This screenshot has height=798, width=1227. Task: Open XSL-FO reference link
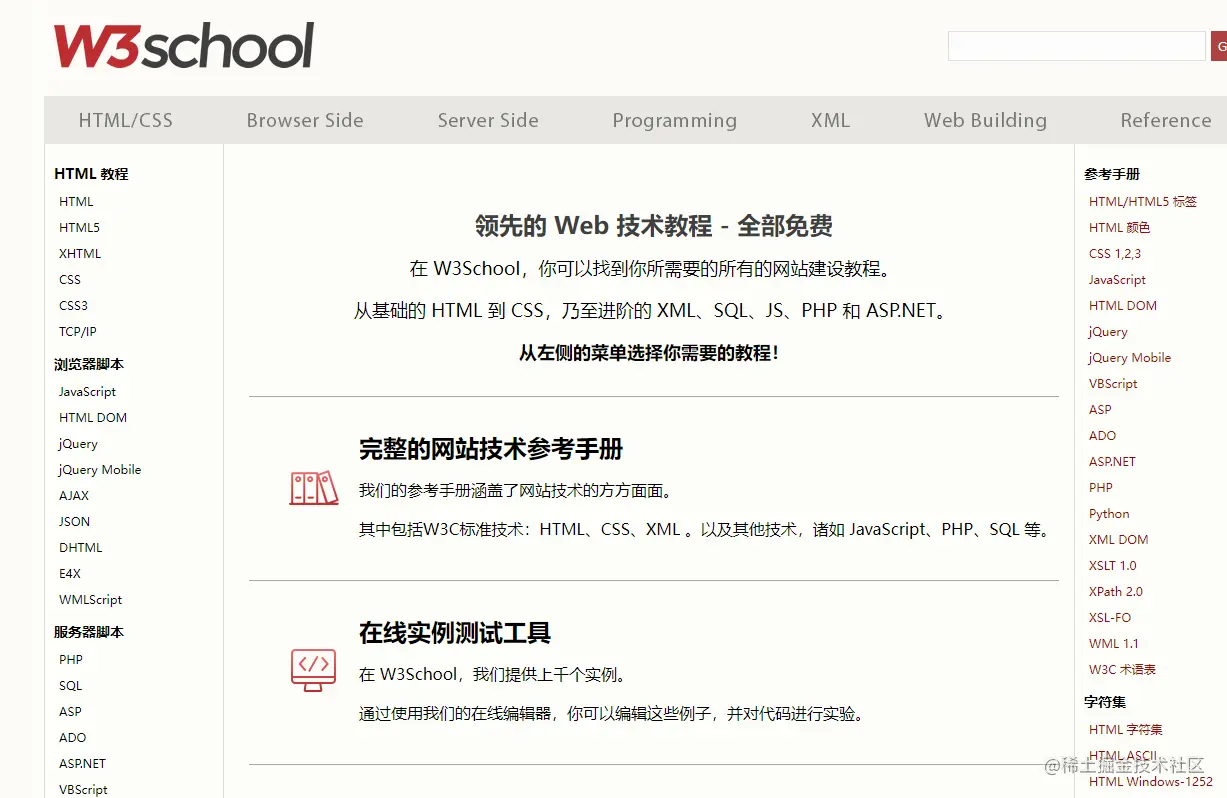pos(1110,617)
